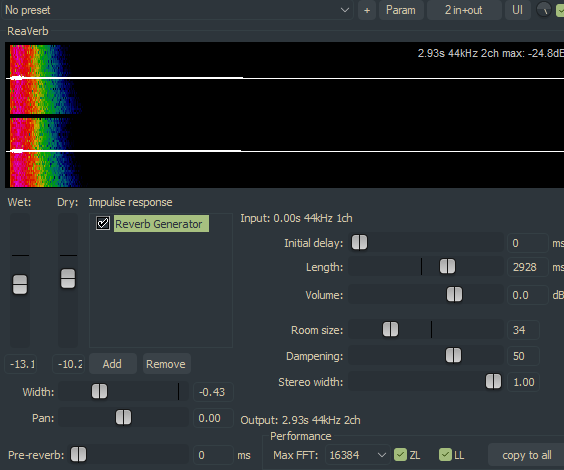Click the Room size value field 34

tap(523, 330)
